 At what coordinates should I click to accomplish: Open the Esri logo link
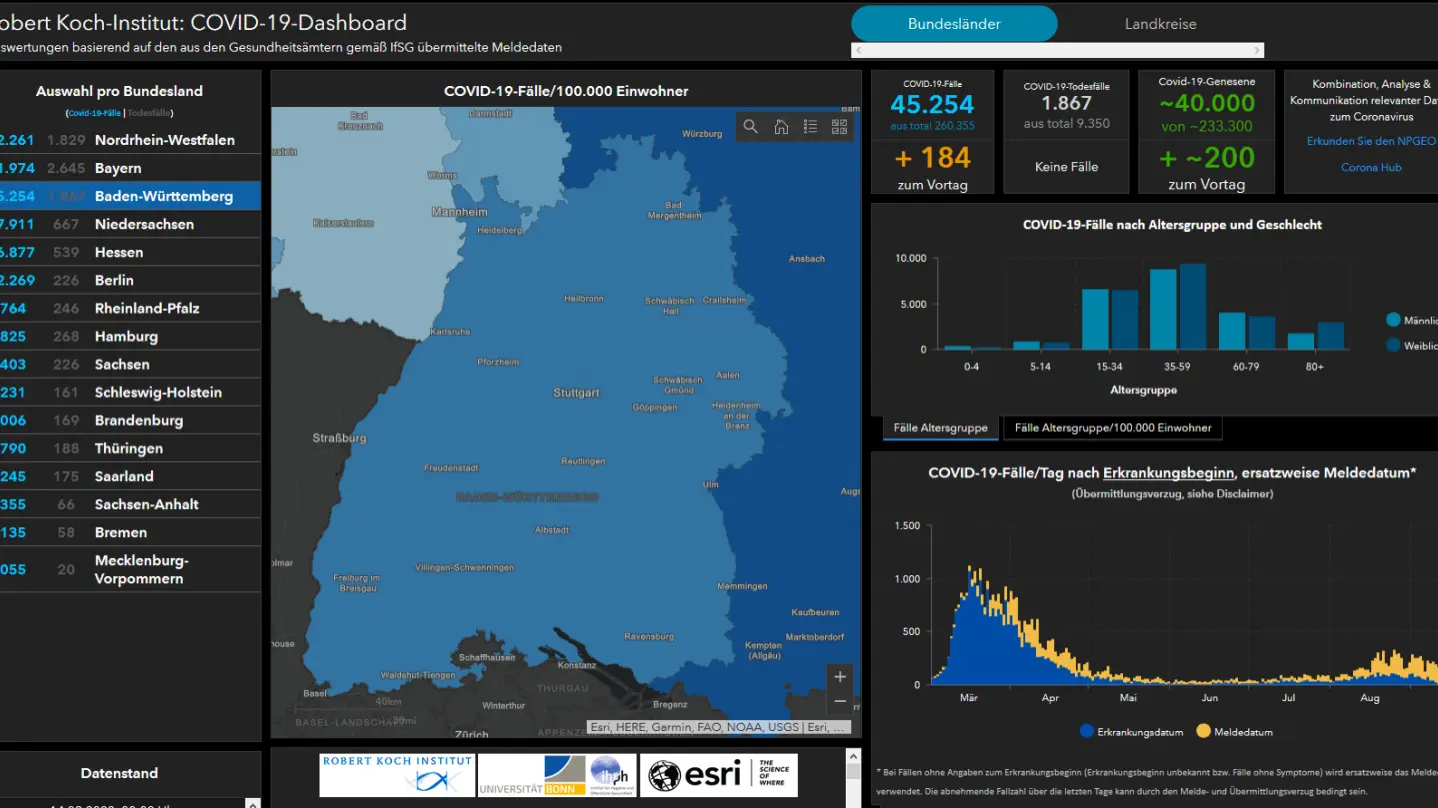pos(719,775)
